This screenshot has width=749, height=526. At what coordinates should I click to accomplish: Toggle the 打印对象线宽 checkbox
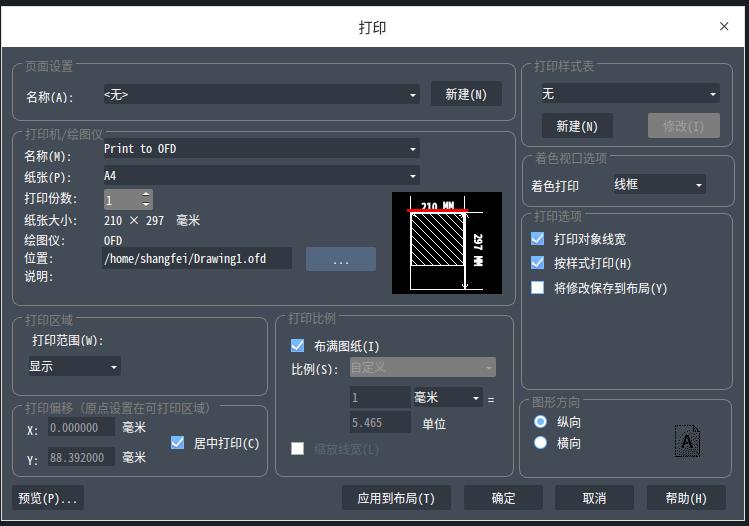click(x=537, y=238)
